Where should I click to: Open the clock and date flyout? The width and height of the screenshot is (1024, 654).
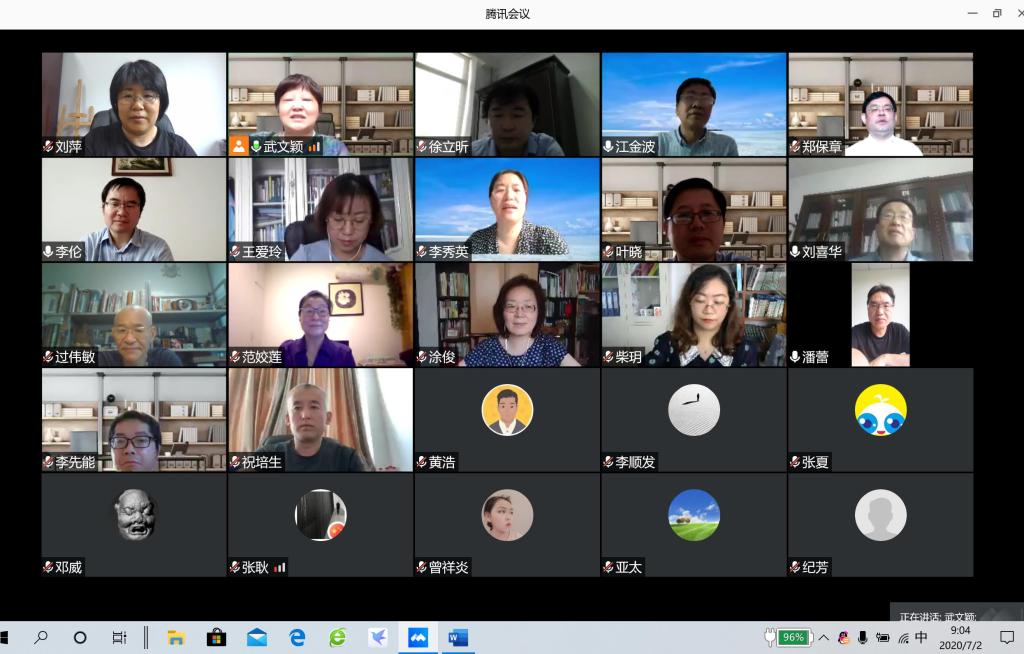pyautogui.click(x=960, y=637)
